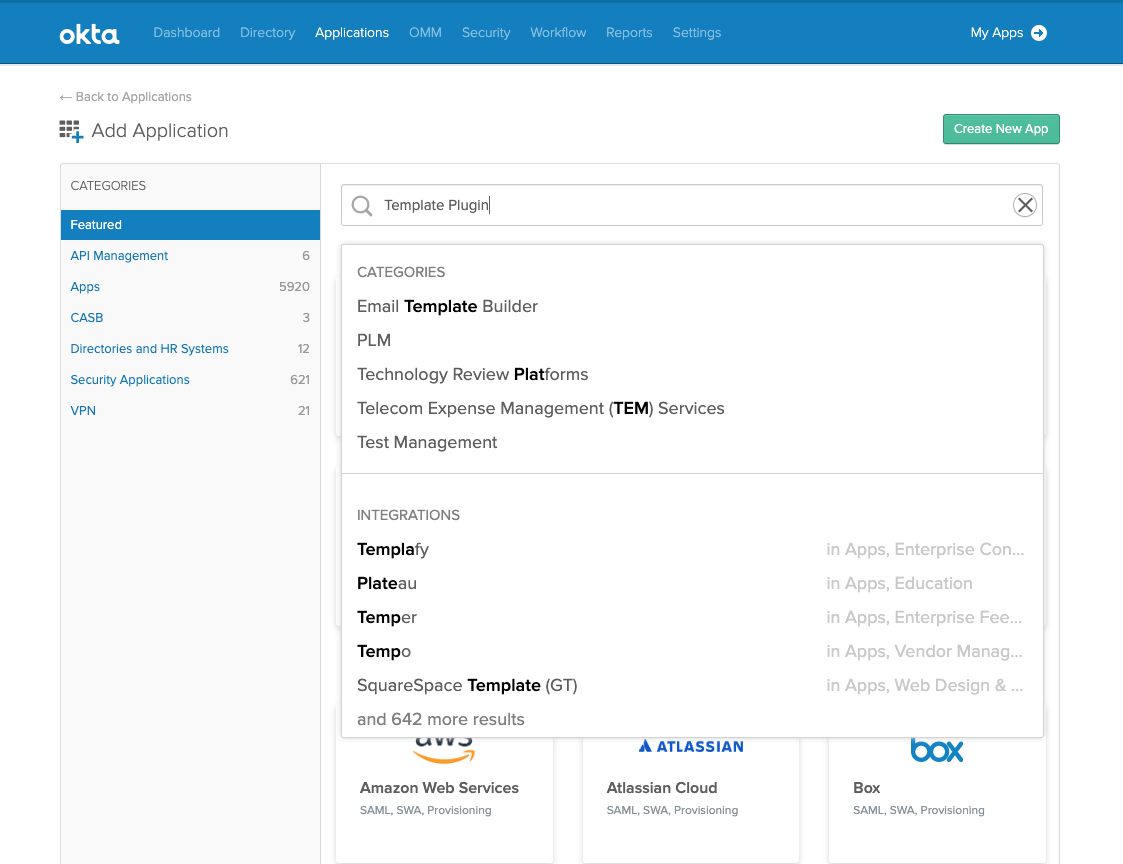Clear the search field with X icon
The height and width of the screenshot is (864, 1123).
1025,205
